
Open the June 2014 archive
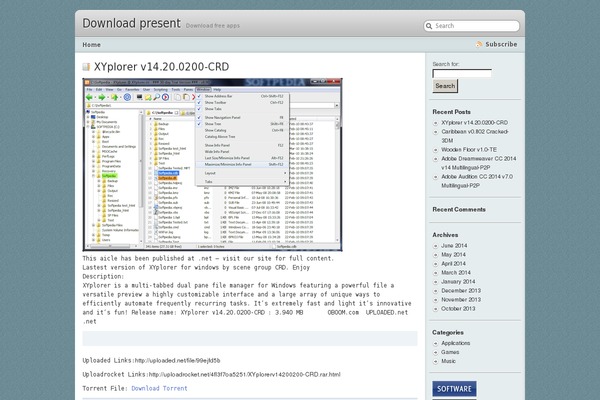point(454,246)
